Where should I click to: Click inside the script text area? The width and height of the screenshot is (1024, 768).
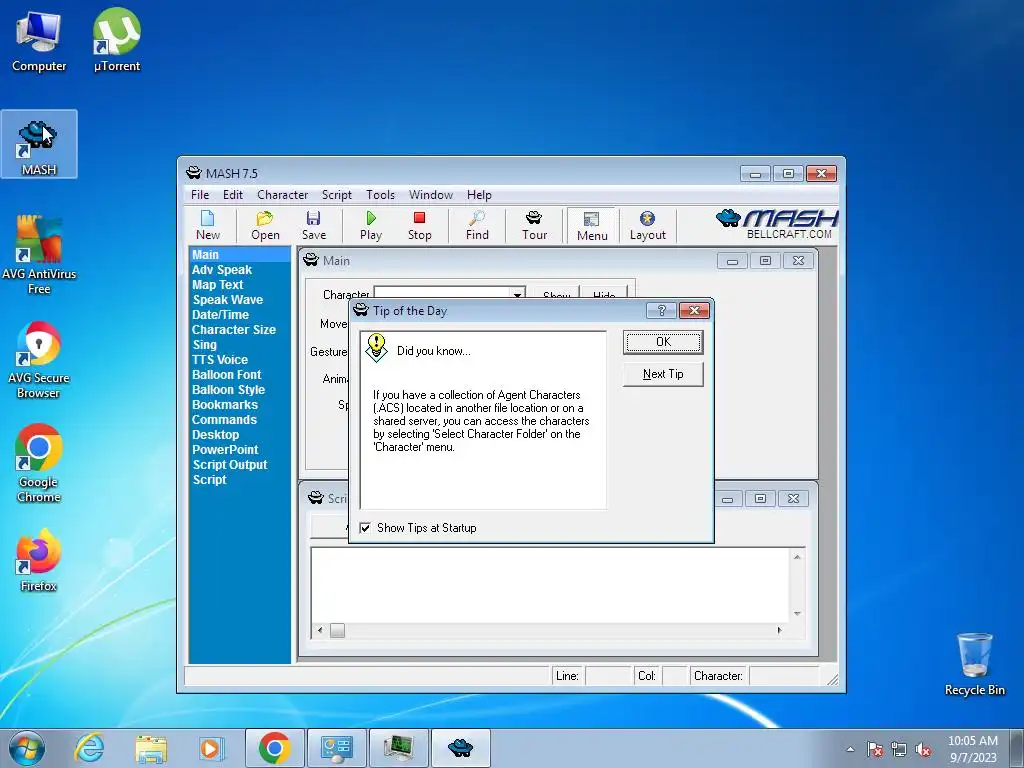click(550, 584)
